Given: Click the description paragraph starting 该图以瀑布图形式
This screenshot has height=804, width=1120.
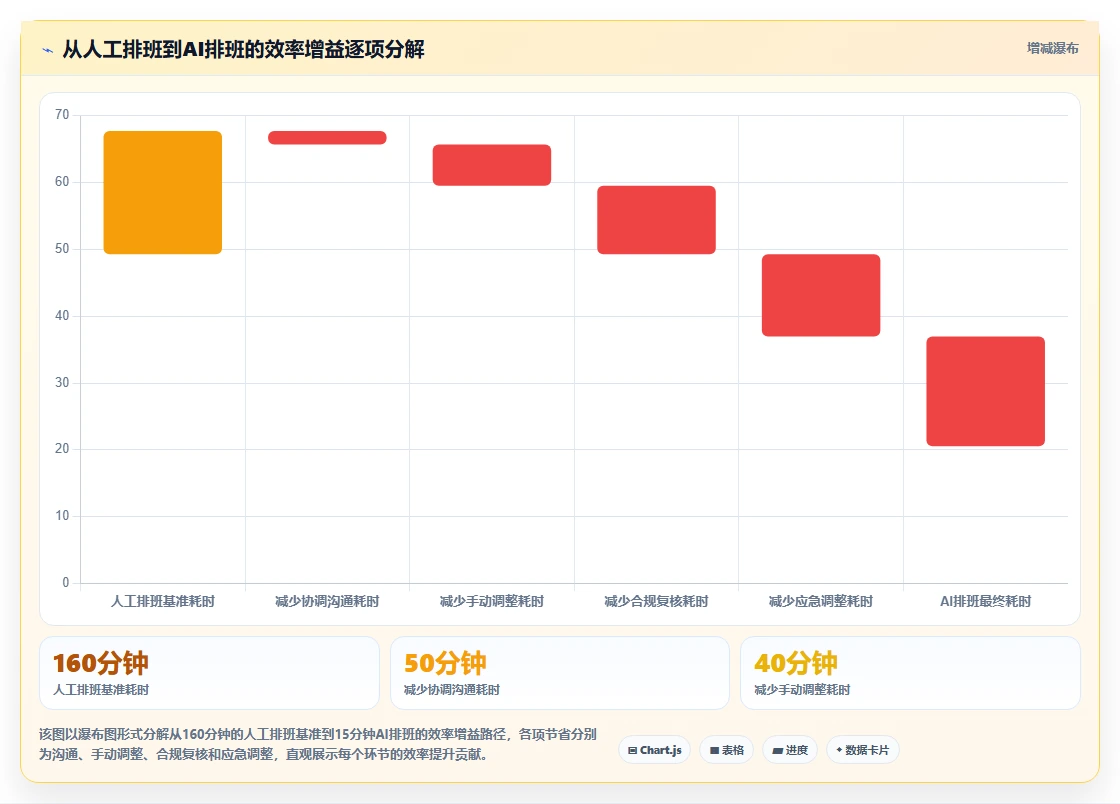Looking at the screenshot, I should coord(318,744).
